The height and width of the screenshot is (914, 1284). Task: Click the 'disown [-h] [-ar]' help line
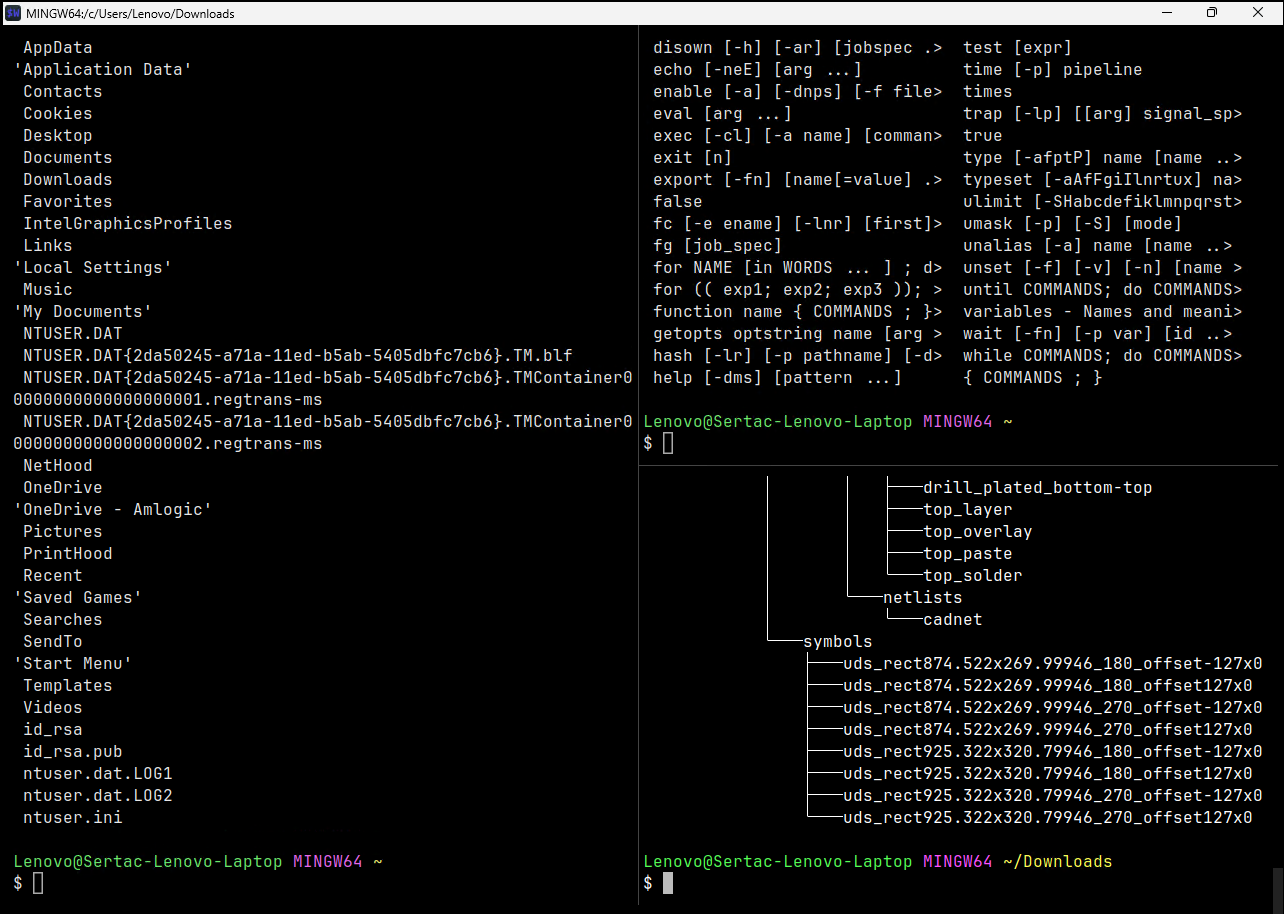click(798, 48)
